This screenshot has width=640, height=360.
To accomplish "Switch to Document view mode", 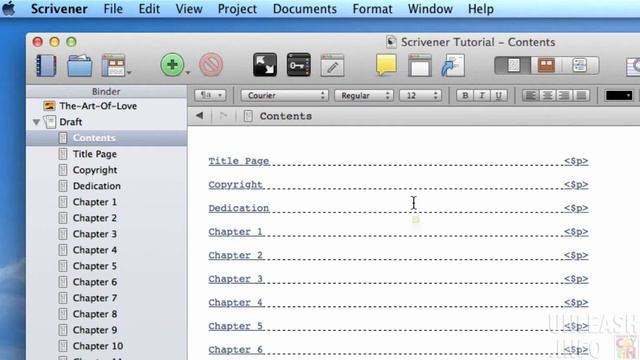I will coord(513,65).
